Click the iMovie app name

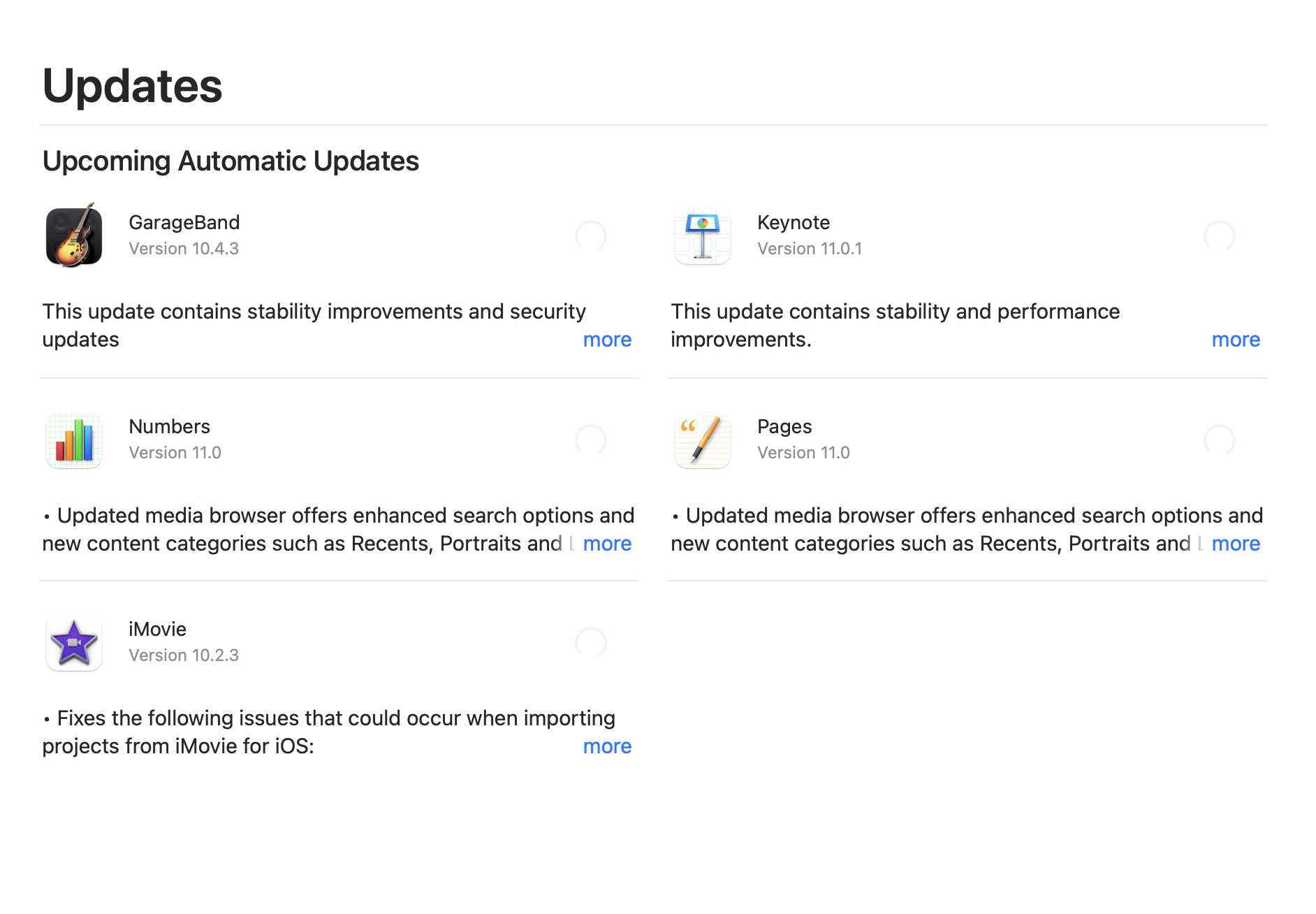158,629
